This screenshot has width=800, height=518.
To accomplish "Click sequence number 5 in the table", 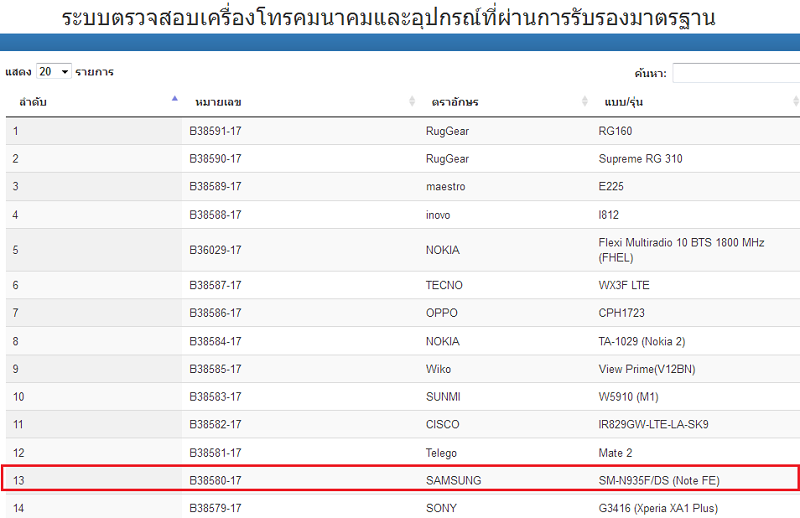I will [15, 250].
